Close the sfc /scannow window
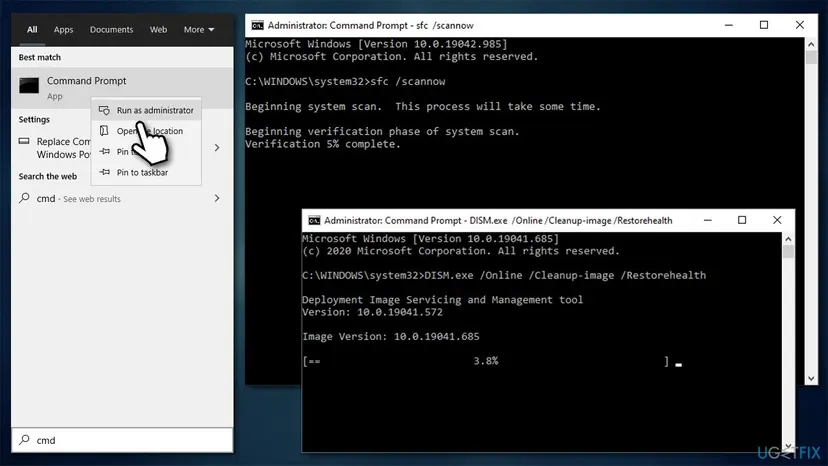 (799, 25)
